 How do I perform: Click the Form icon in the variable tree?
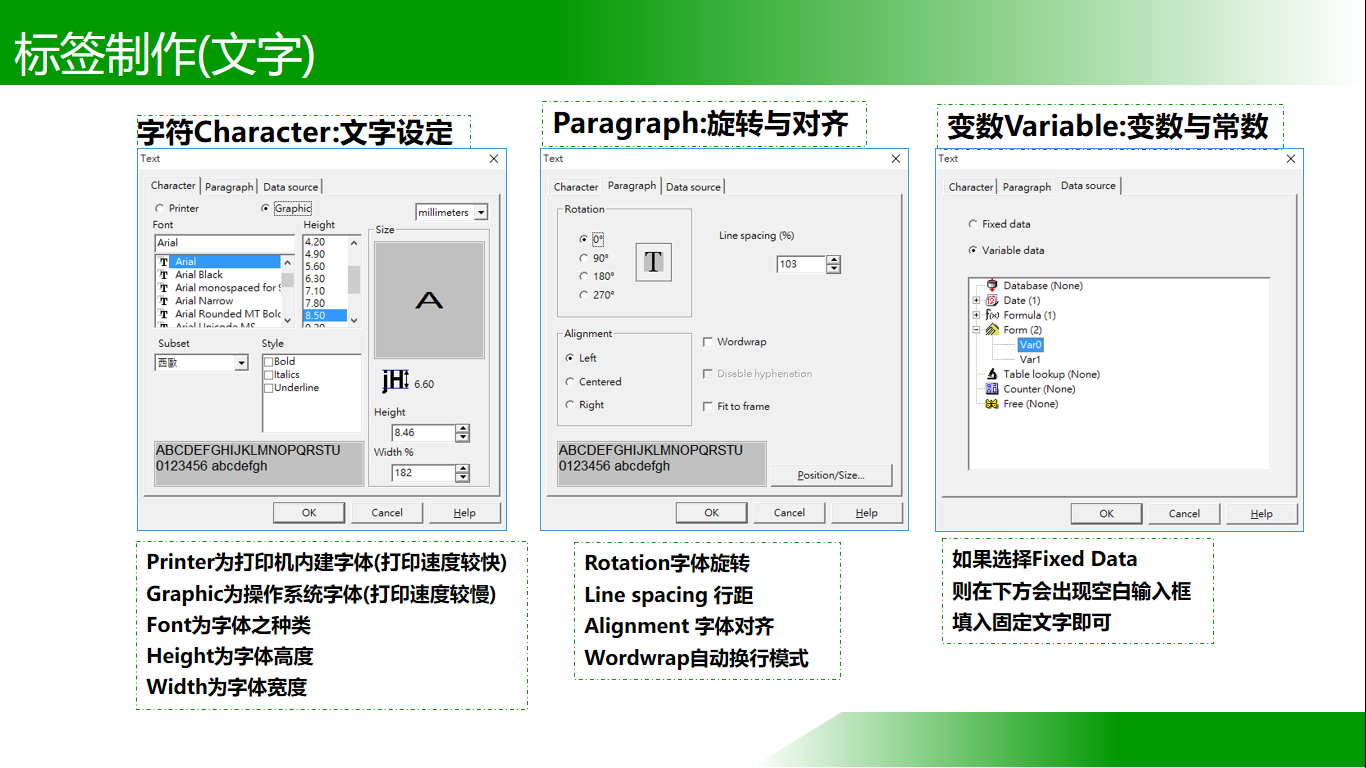[992, 330]
